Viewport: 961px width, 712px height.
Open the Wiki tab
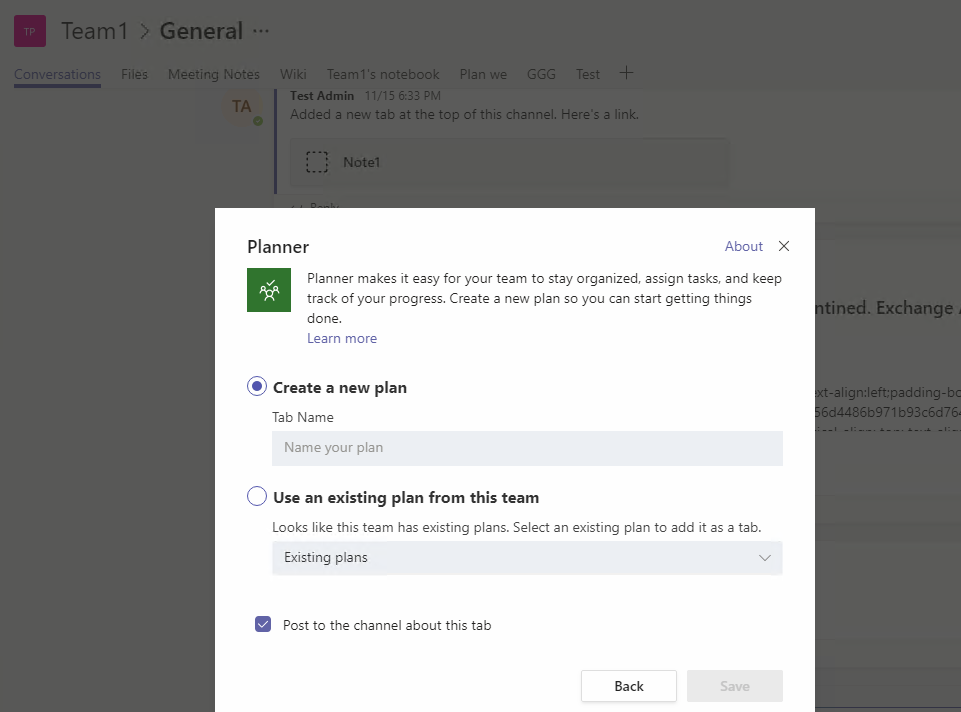pos(293,74)
